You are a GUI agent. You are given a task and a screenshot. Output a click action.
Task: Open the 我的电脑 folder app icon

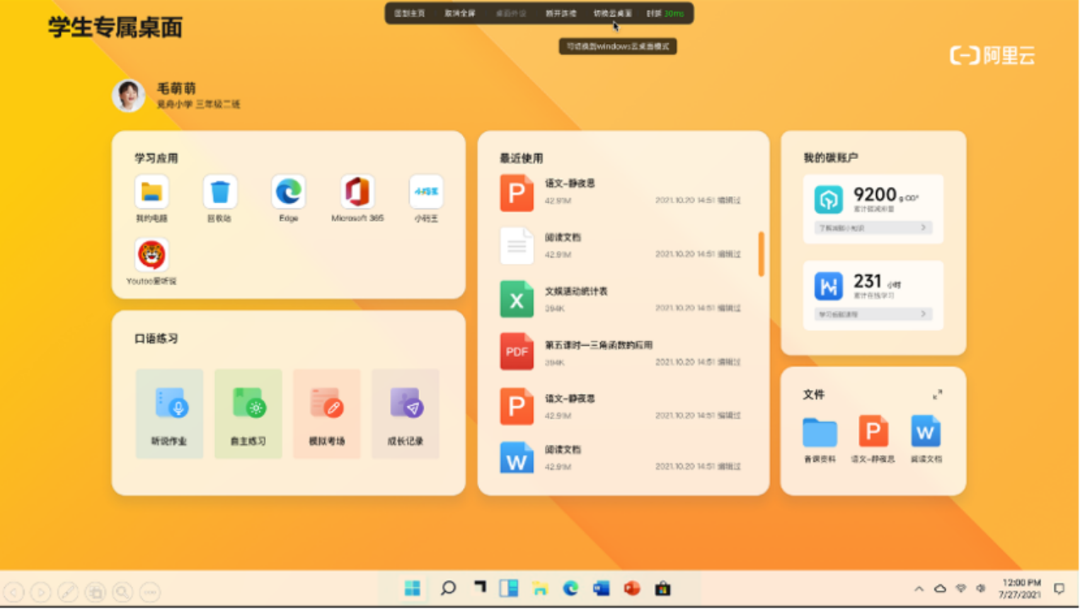152,192
